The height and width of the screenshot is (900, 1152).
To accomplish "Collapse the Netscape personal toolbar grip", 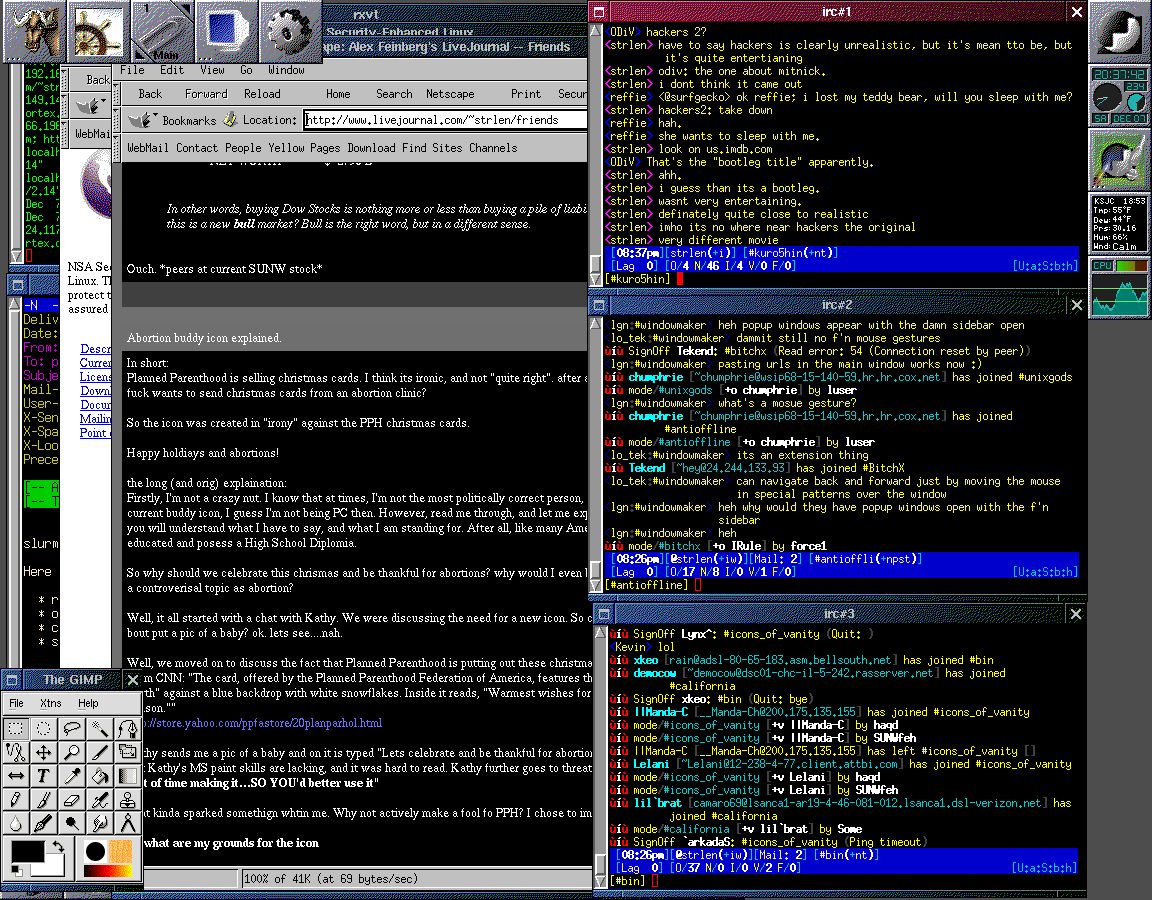I will coord(115,148).
